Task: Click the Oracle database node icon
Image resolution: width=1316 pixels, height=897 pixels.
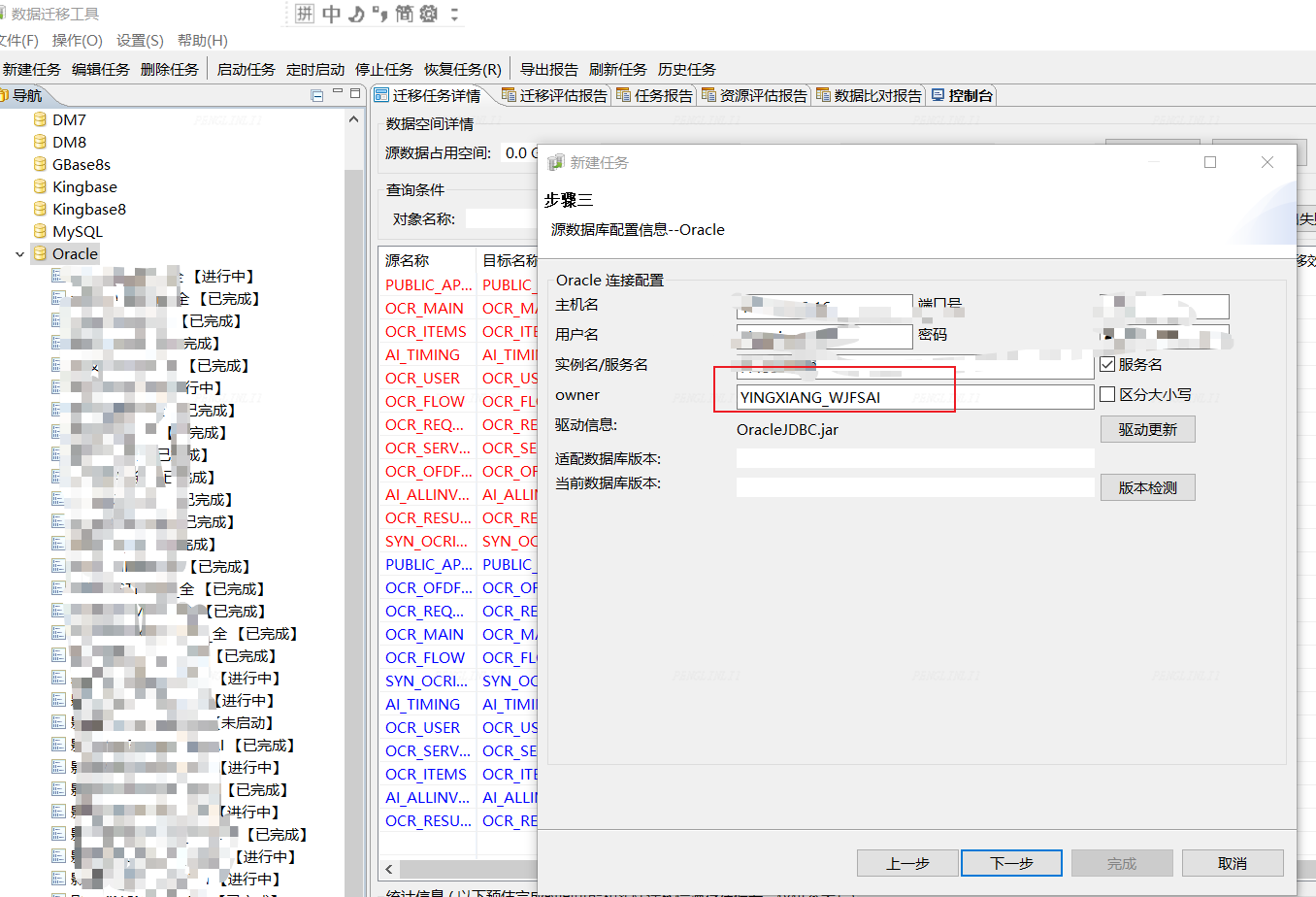Action: click(40, 253)
